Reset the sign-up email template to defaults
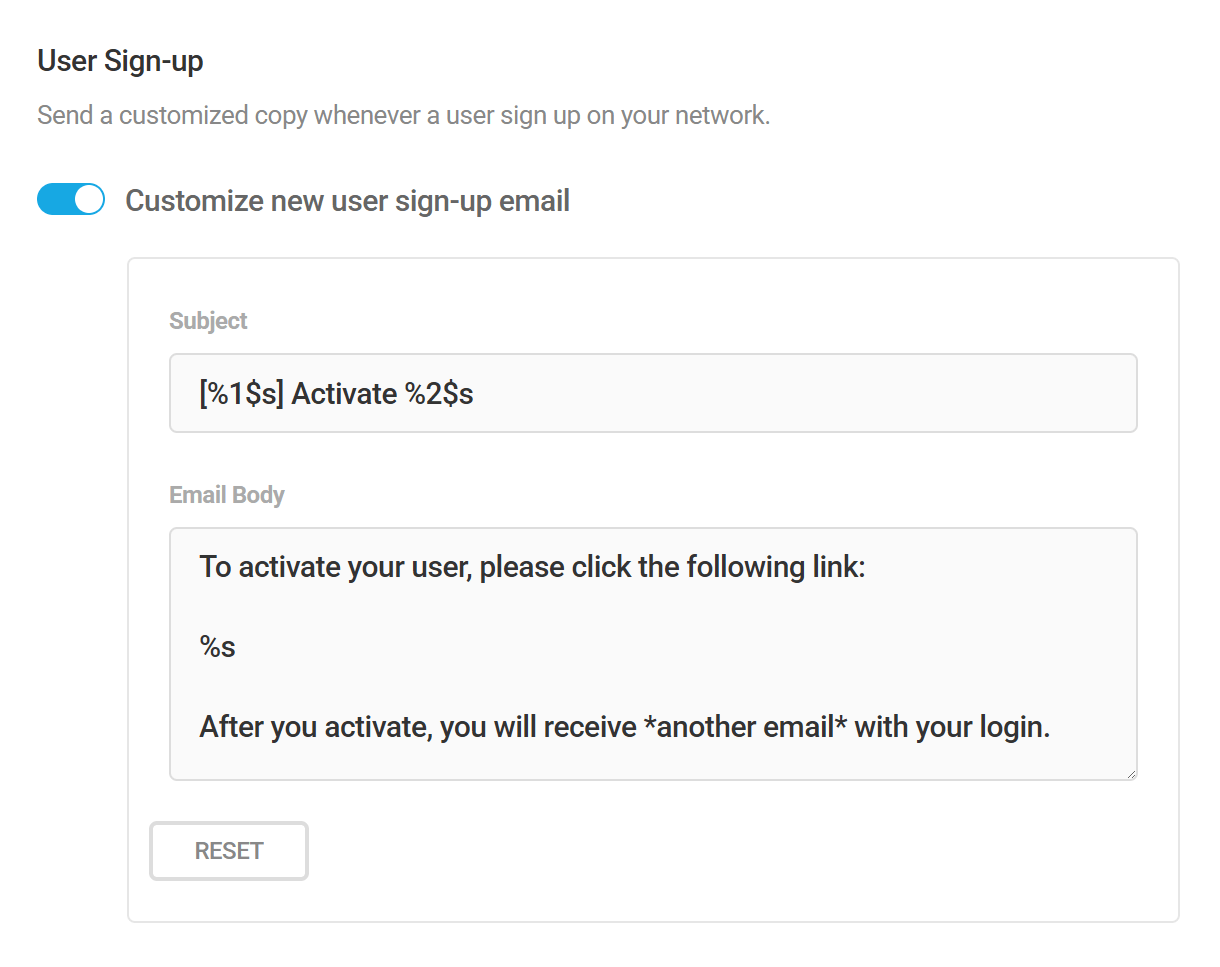Image resolution: width=1220 pixels, height=967 pixels. 228,851
